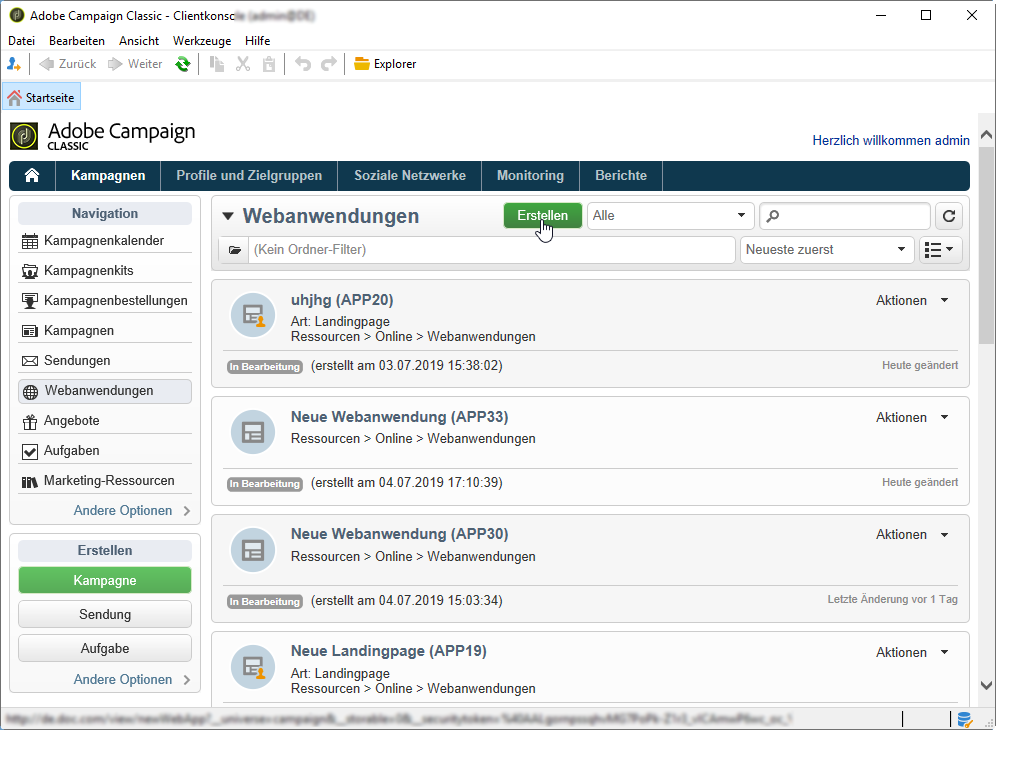1021x758 pixels.
Task: Click the home icon in the navigation bar
Action: [x=32, y=175]
